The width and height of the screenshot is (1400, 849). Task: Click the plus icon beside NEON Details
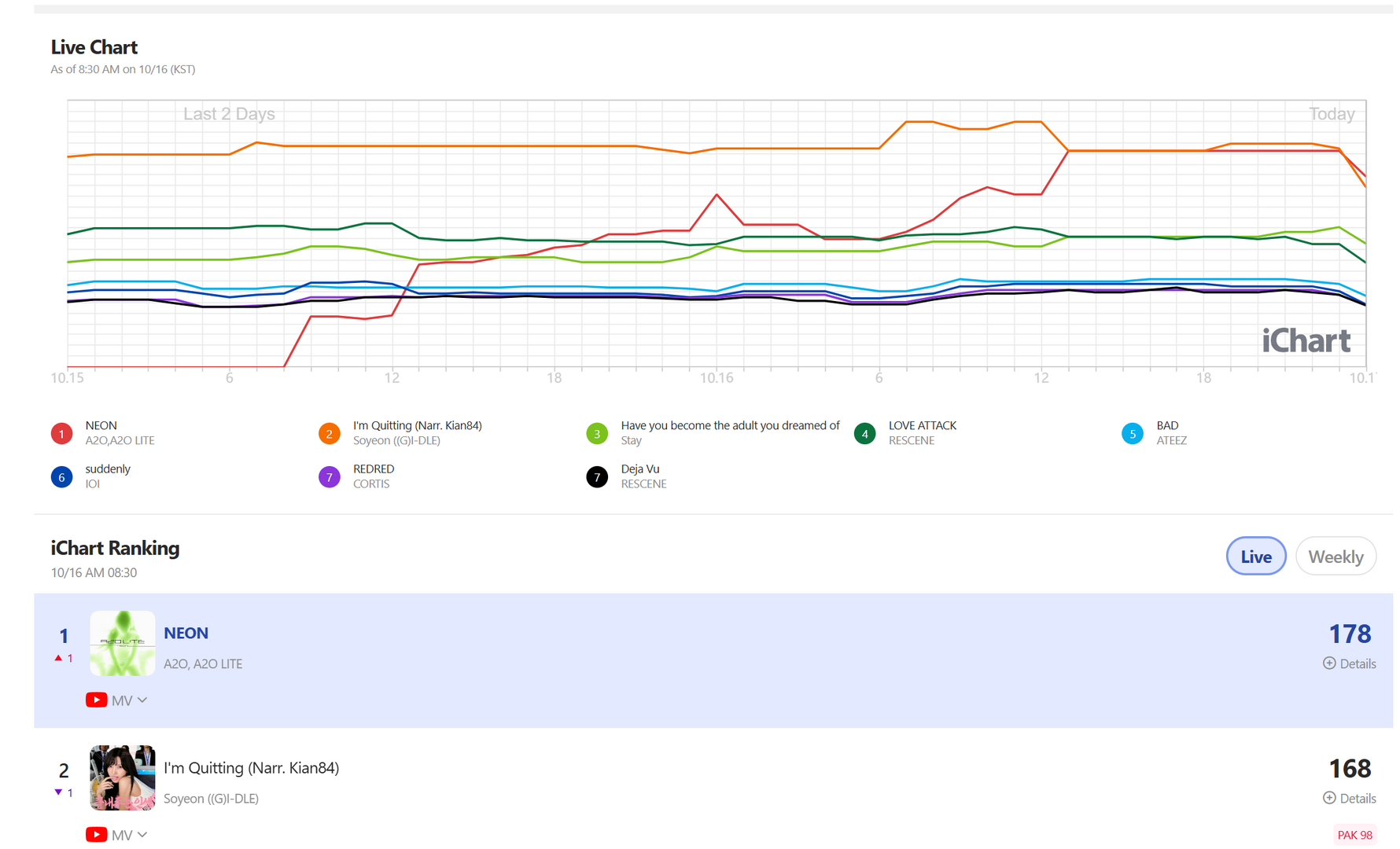click(x=1329, y=663)
